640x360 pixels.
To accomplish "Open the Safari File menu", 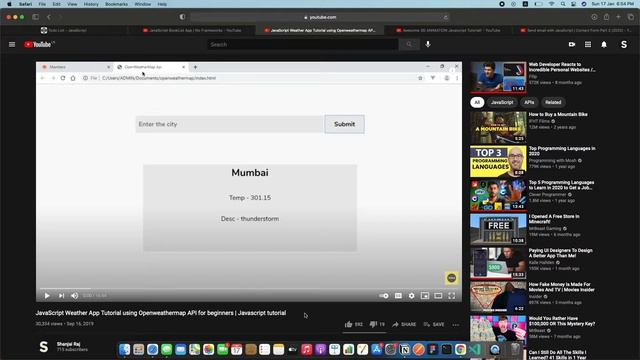I will coord(42,4).
